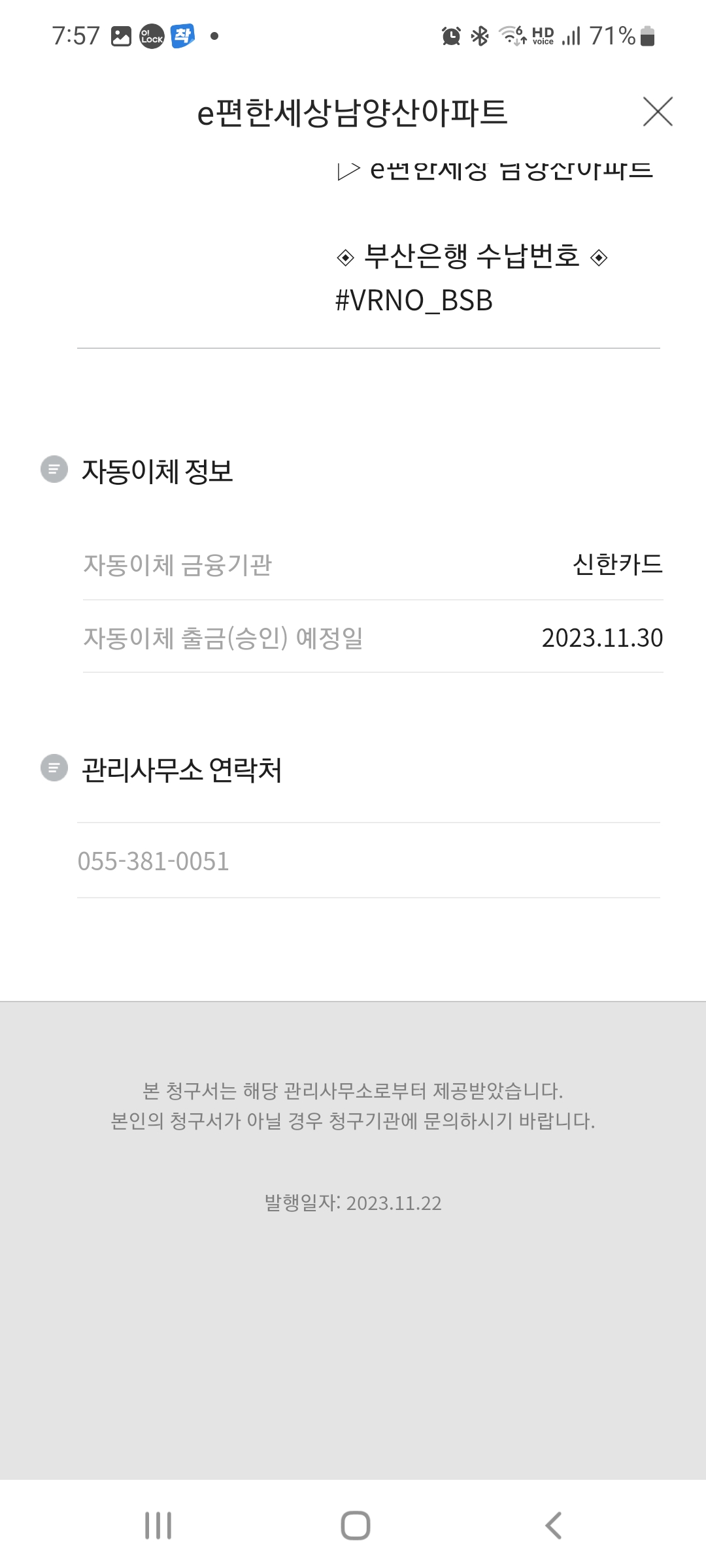706x1568 pixels.
Task: Tap the #VRNO_BSB payment number text
Action: coord(414,301)
